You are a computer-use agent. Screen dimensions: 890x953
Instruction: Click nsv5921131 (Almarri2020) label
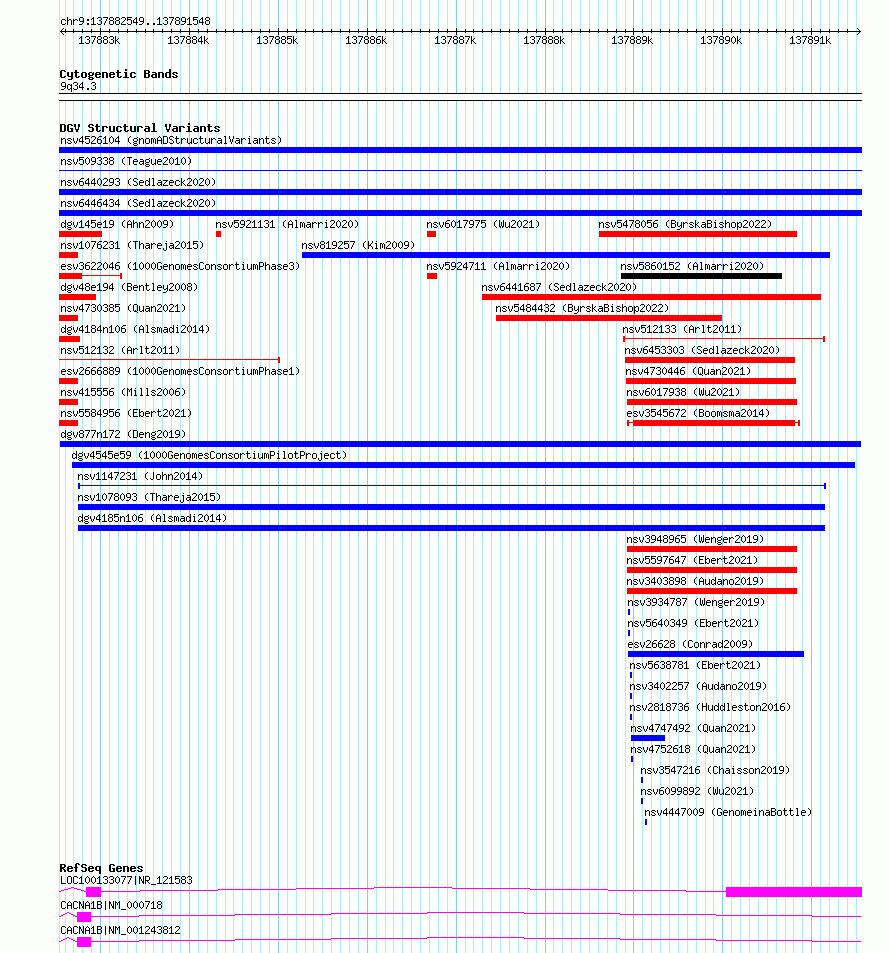(x=287, y=224)
